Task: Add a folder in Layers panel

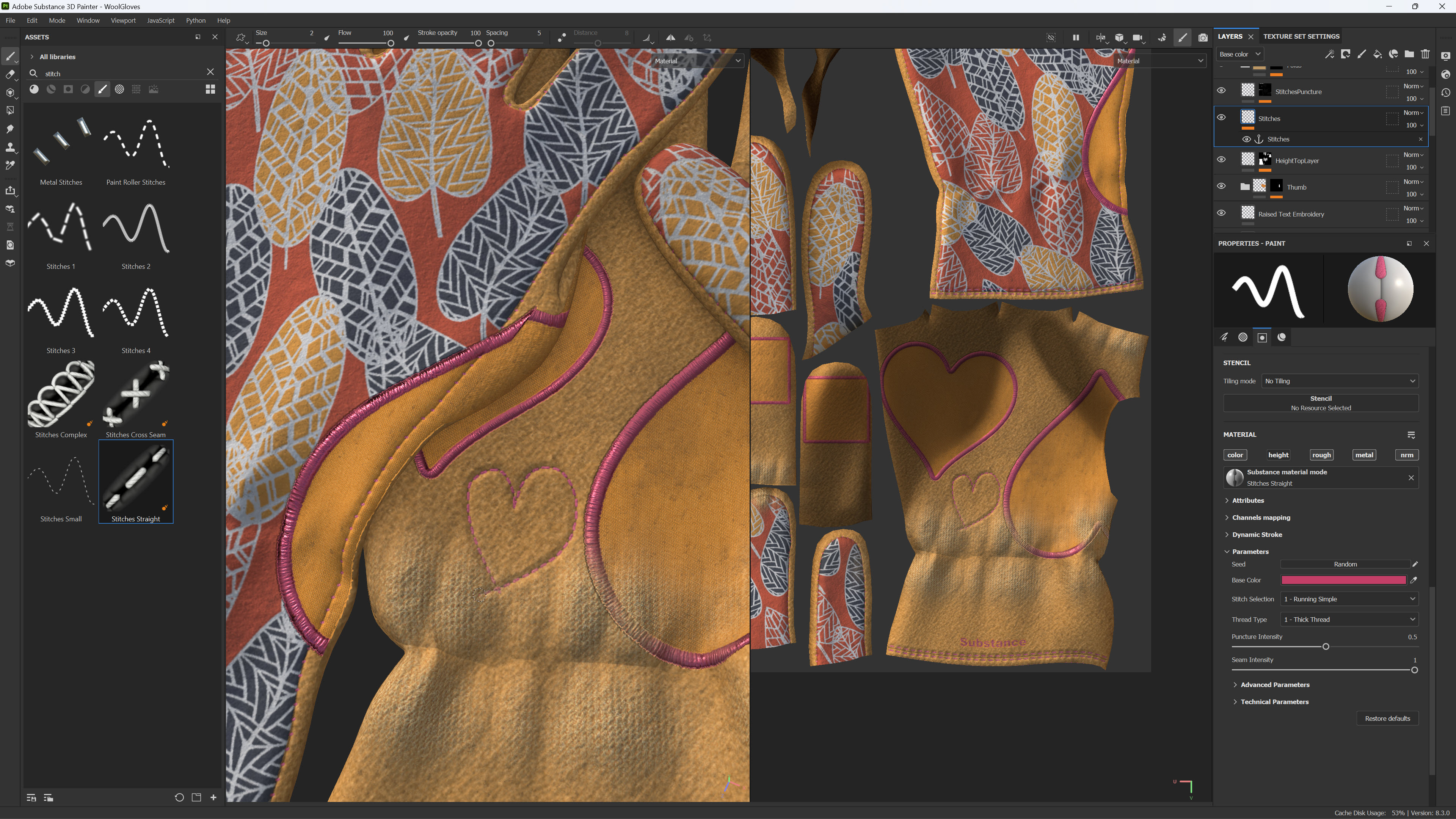Action: [1409, 54]
